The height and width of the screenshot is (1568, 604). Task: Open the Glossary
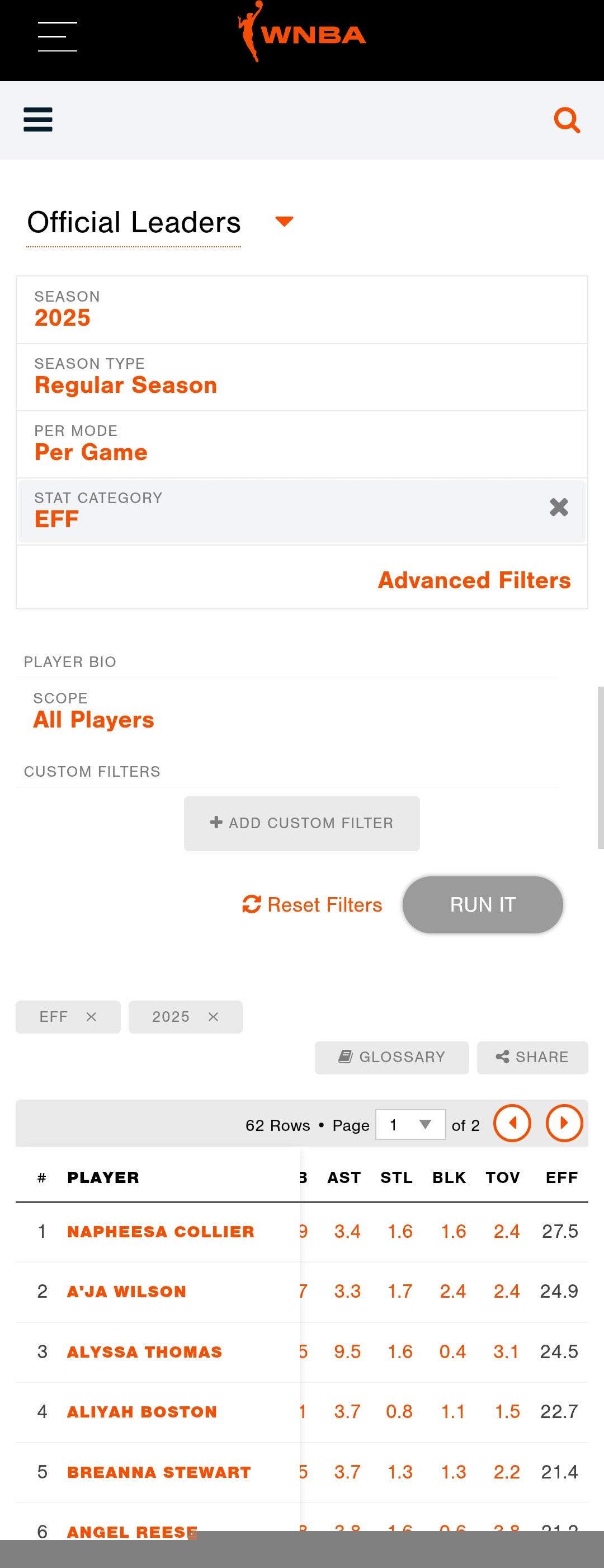(x=391, y=1057)
